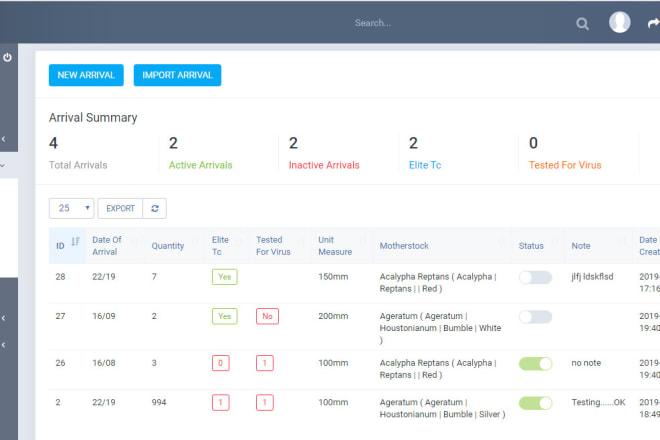Open the 25 rows-per-page dropdown
The width and height of the screenshot is (660, 440).
coord(72,208)
